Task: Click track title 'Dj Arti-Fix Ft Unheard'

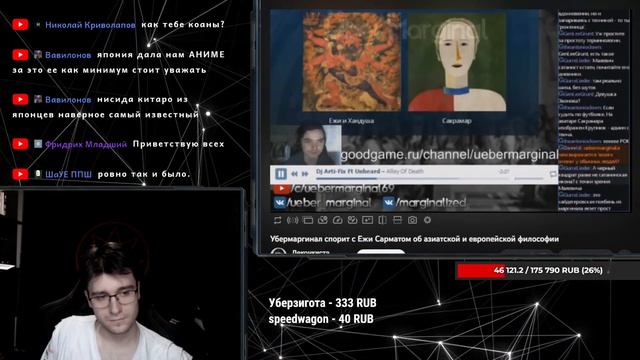Action: pos(348,171)
